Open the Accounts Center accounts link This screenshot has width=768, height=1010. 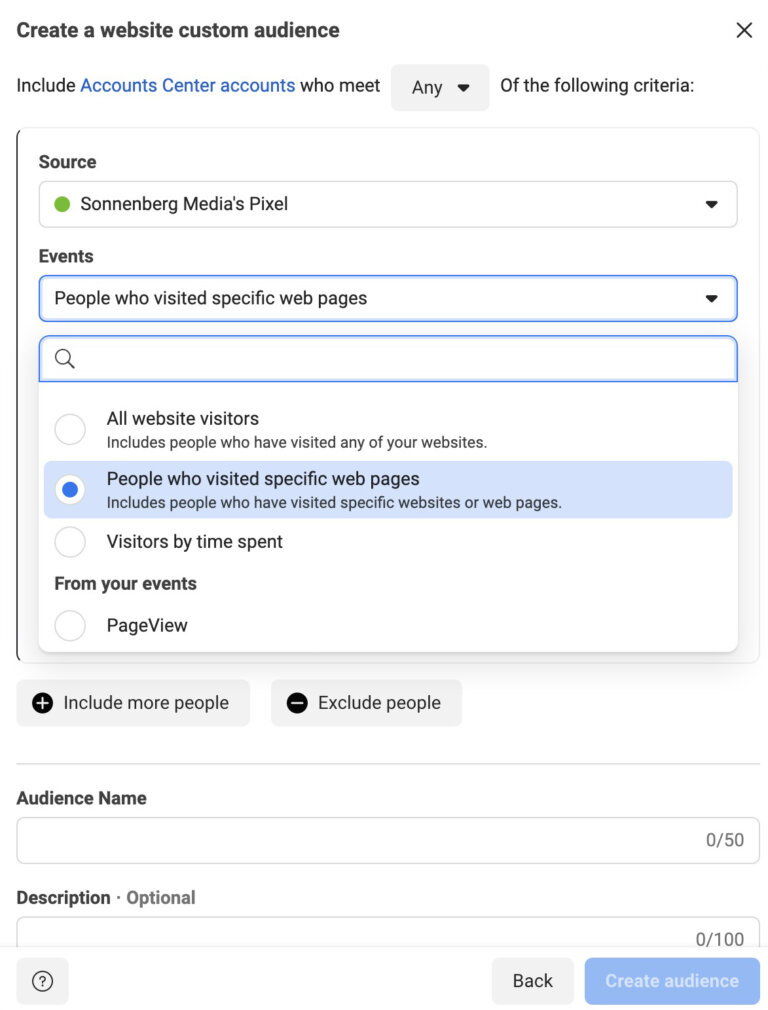coord(186,85)
